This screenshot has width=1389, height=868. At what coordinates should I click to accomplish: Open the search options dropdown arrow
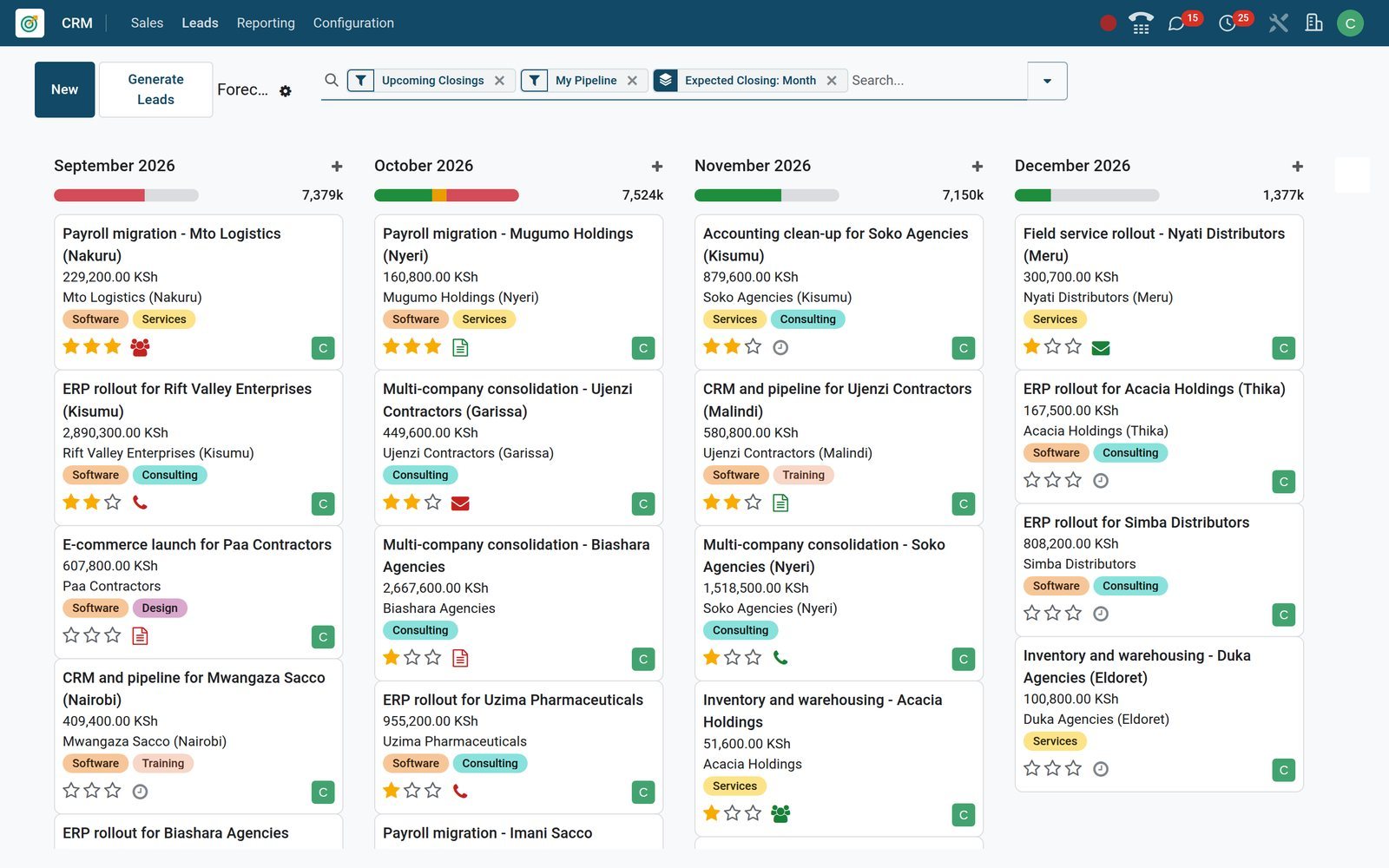pyautogui.click(x=1047, y=81)
